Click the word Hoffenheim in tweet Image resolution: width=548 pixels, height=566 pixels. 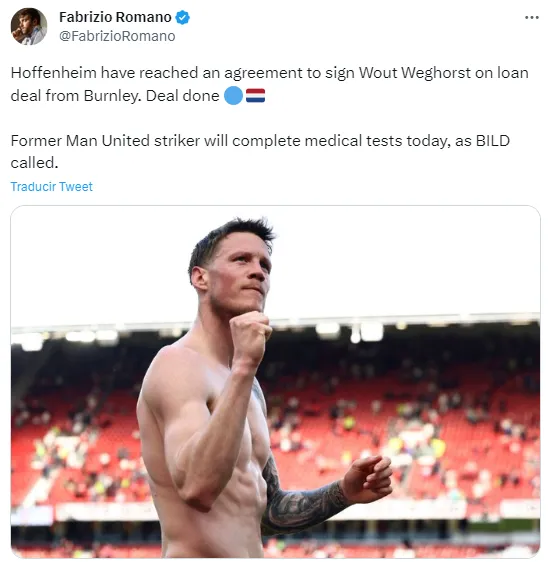(x=54, y=73)
